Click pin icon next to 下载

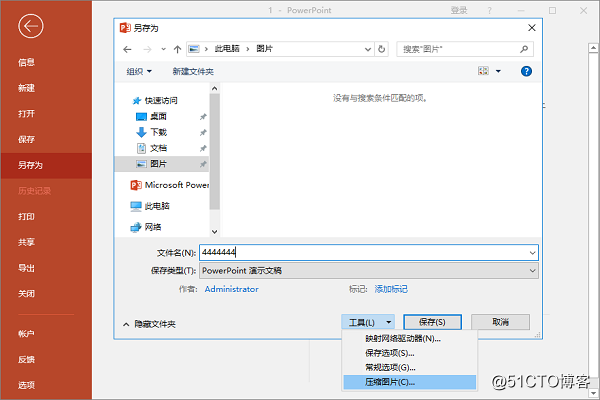click(x=203, y=132)
